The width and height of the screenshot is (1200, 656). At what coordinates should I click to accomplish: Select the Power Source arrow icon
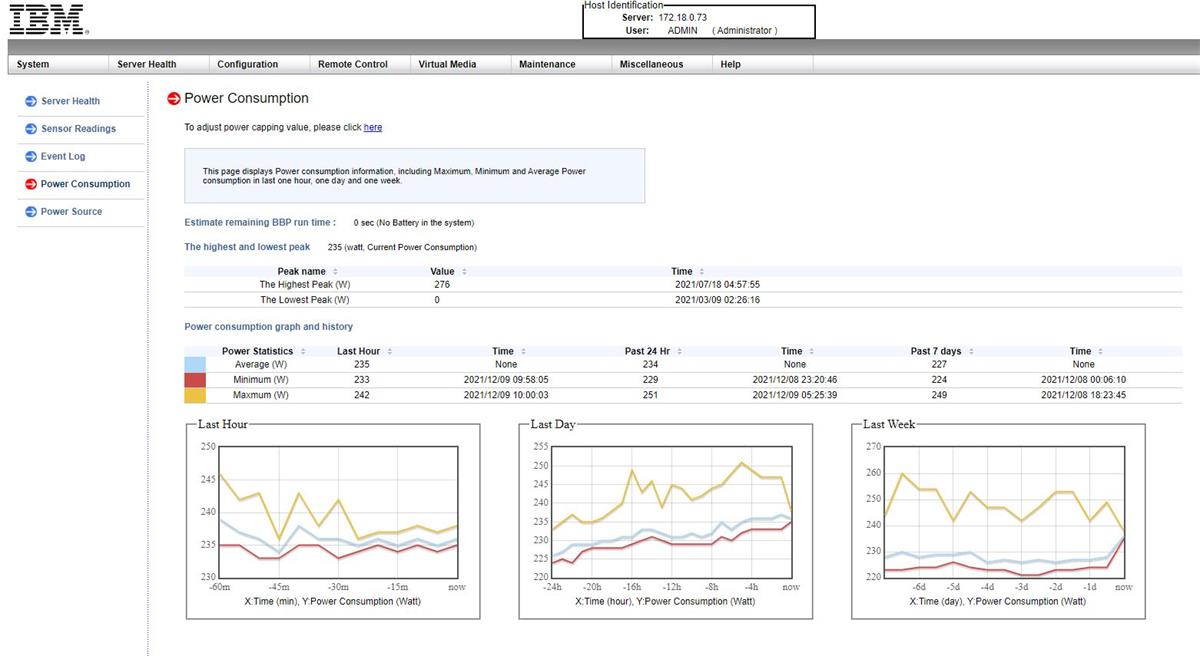pos(30,212)
